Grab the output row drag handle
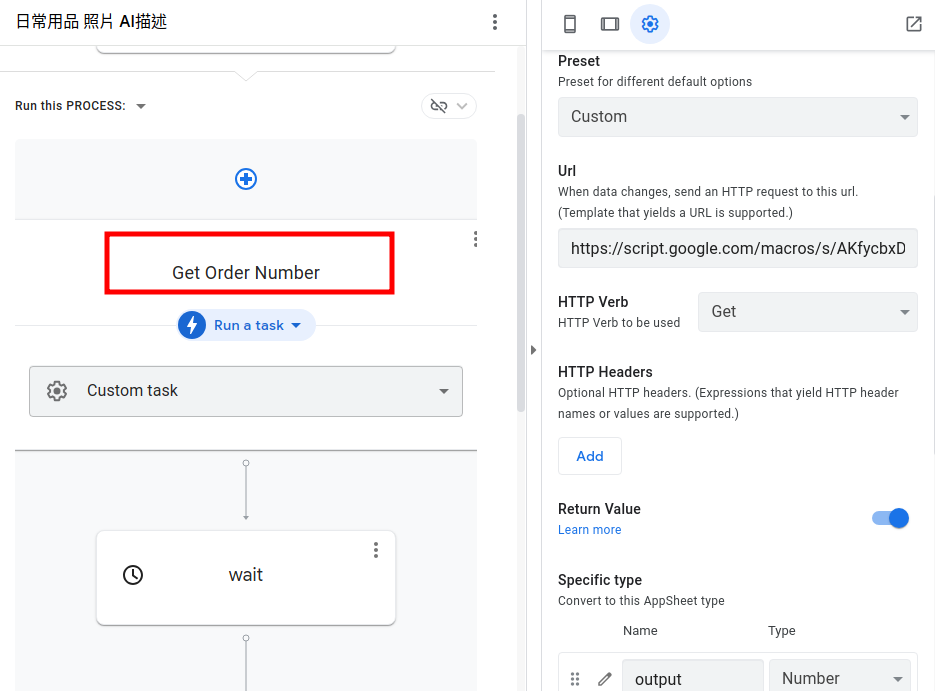 click(x=575, y=678)
